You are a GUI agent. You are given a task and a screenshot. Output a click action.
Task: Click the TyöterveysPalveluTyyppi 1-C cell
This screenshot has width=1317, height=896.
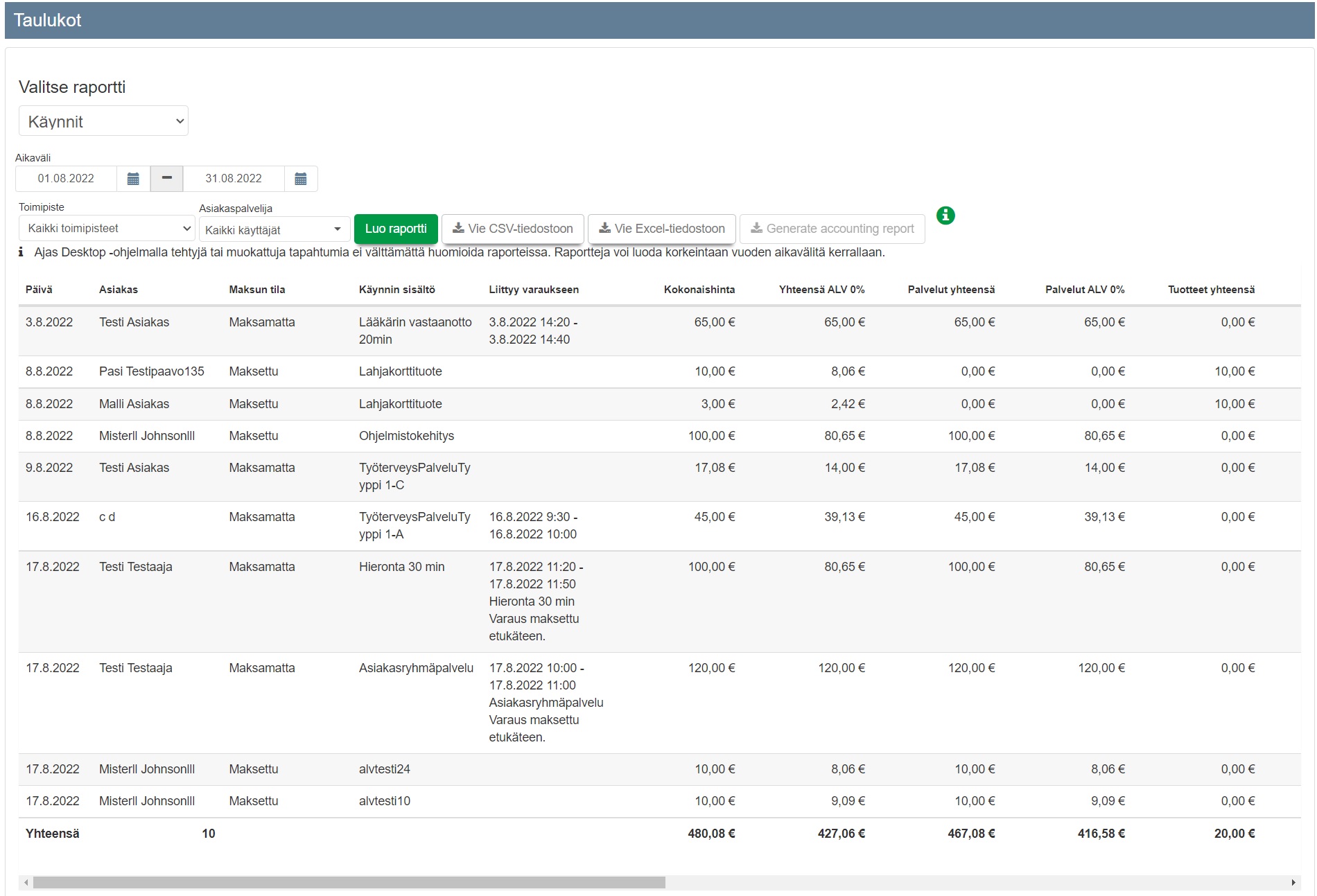[x=415, y=476]
